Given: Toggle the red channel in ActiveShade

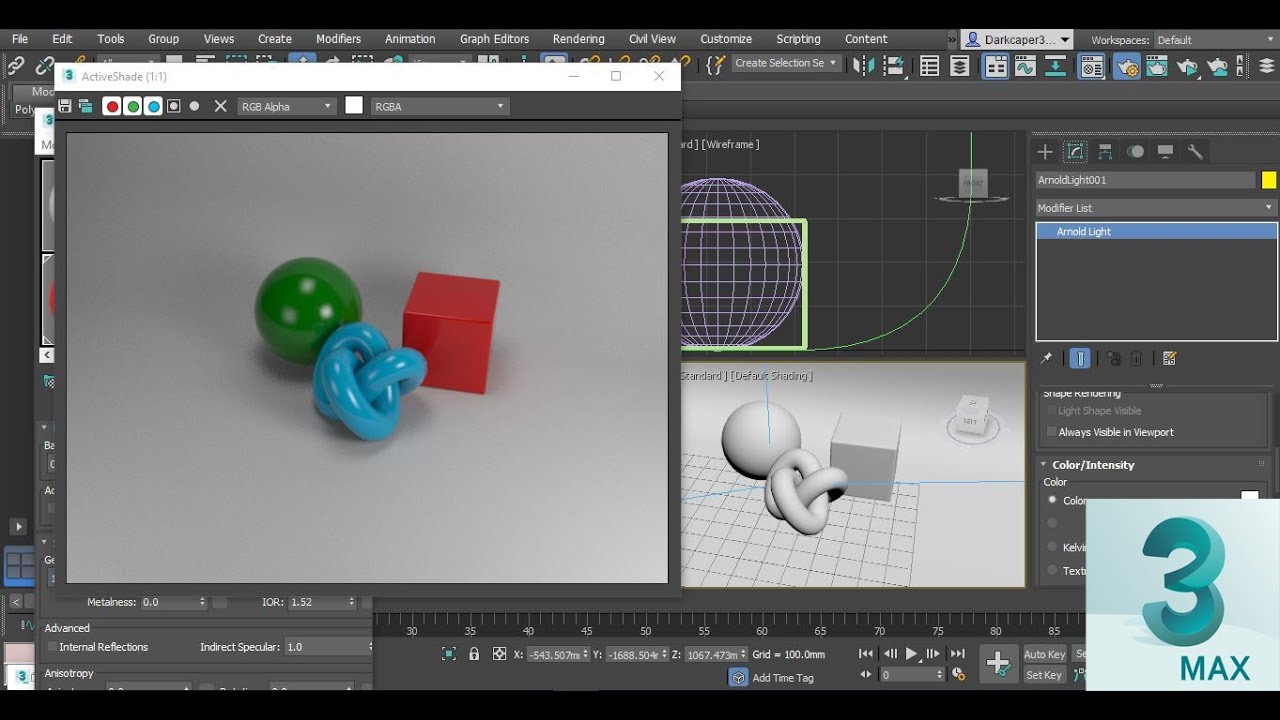Looking at the screenshot, I should (x=112, y=106).
